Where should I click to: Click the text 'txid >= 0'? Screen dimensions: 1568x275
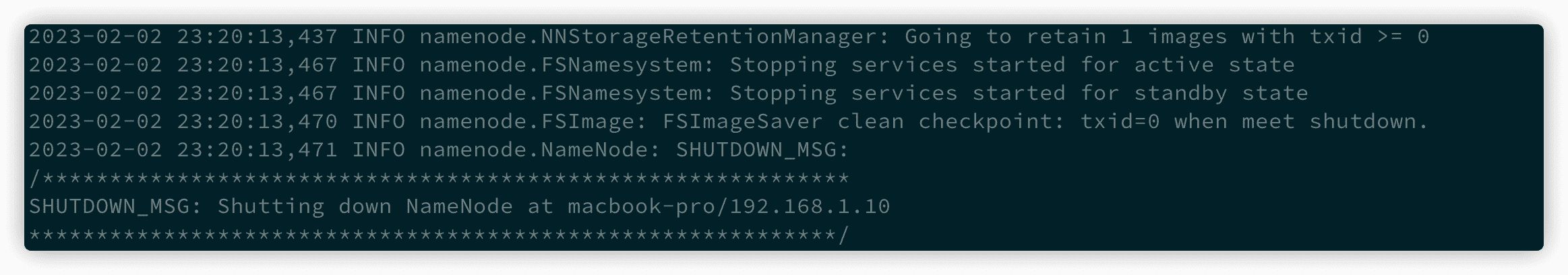(x=1369, y=36)
